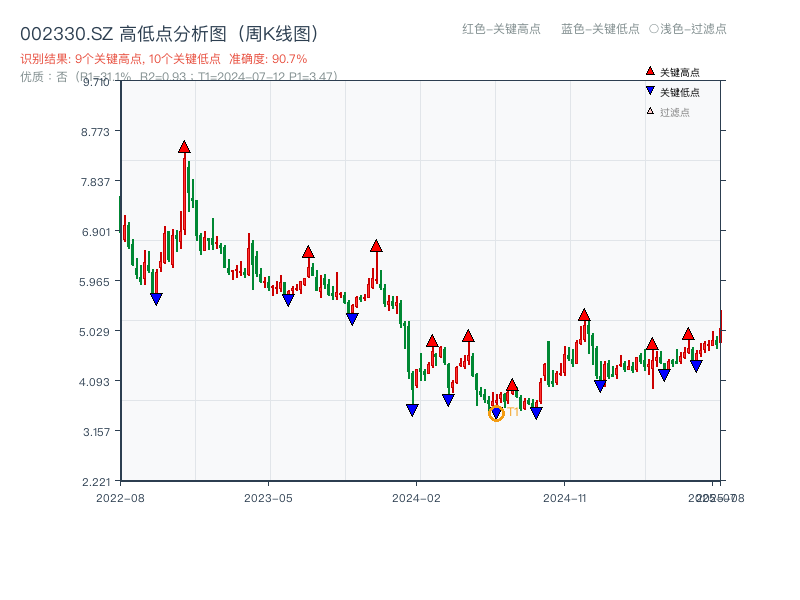Select the highest red peak marker above 8.773
Screen dimensions: 800x600
point(184,147)
